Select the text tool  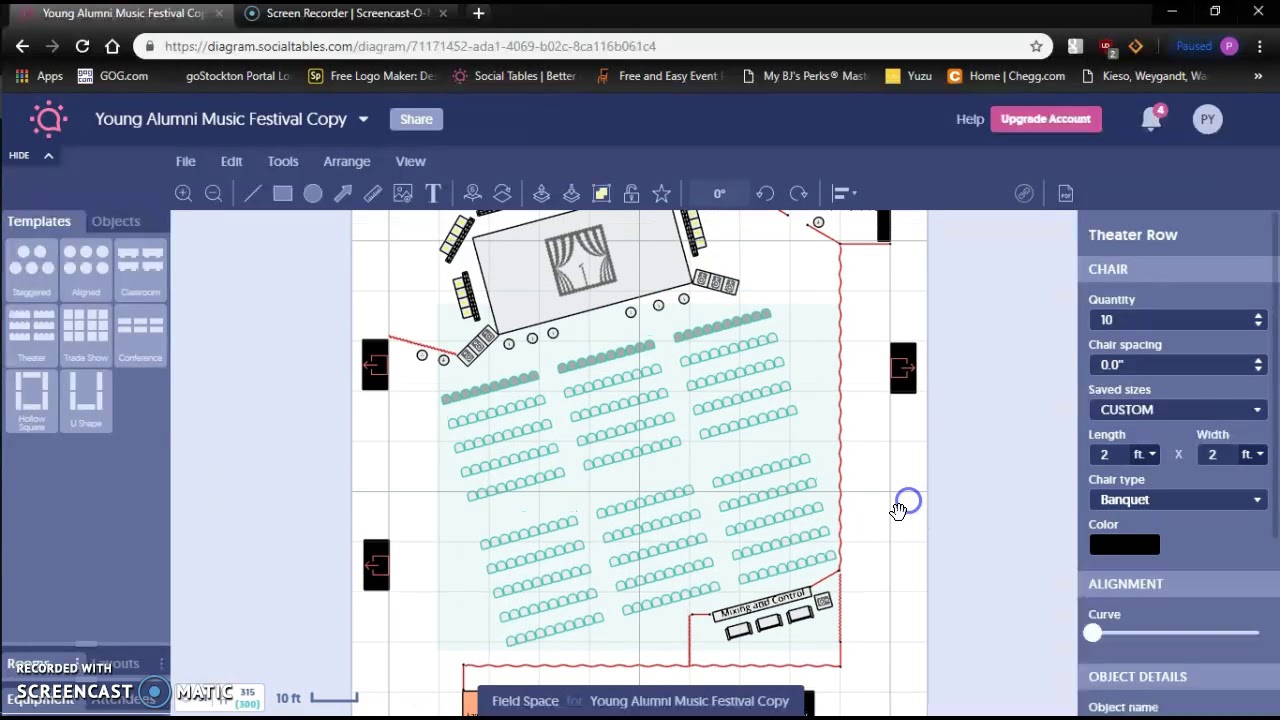point(433,193)
